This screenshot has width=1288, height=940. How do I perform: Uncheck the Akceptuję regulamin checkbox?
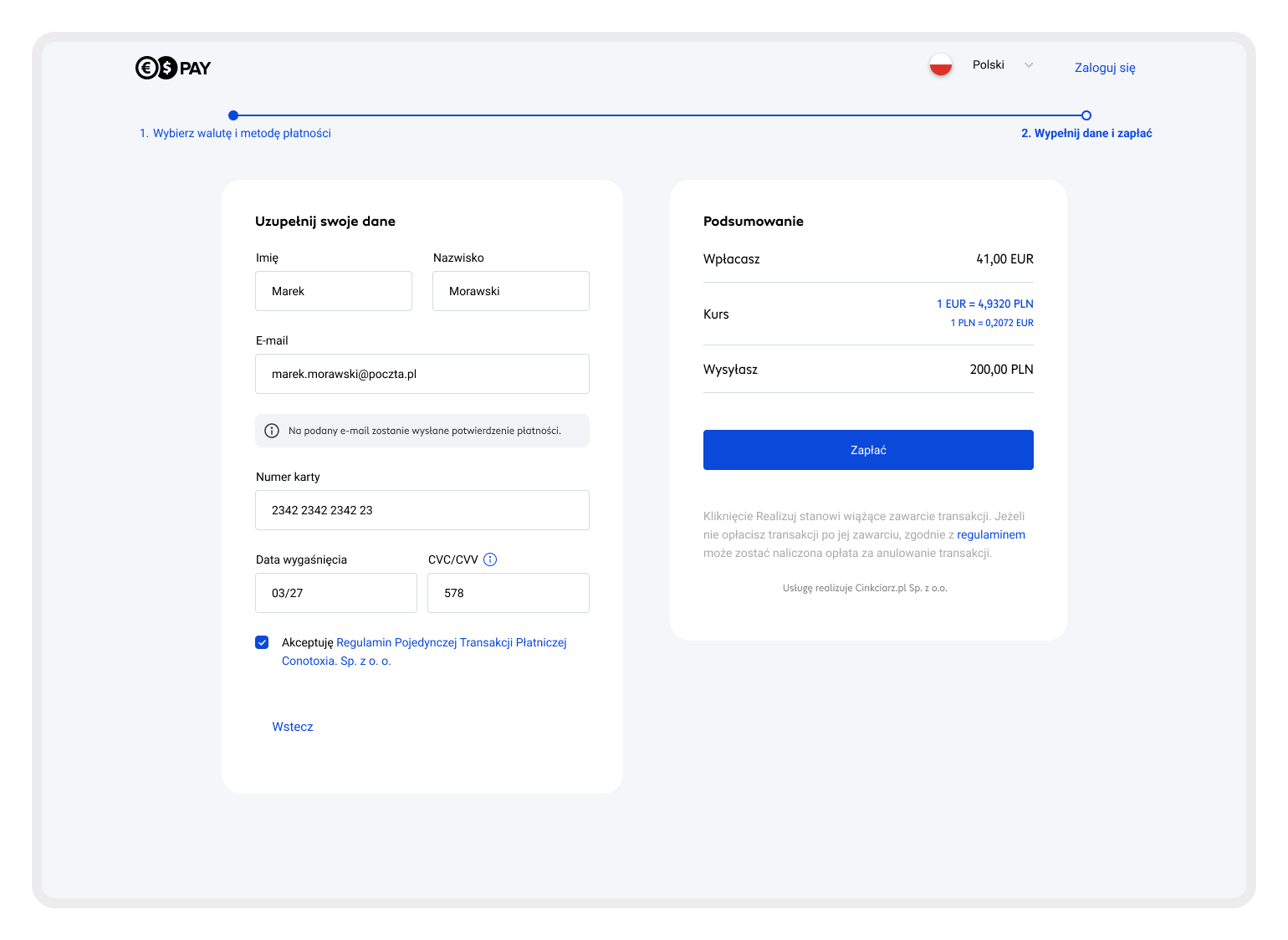click(263, 642)
